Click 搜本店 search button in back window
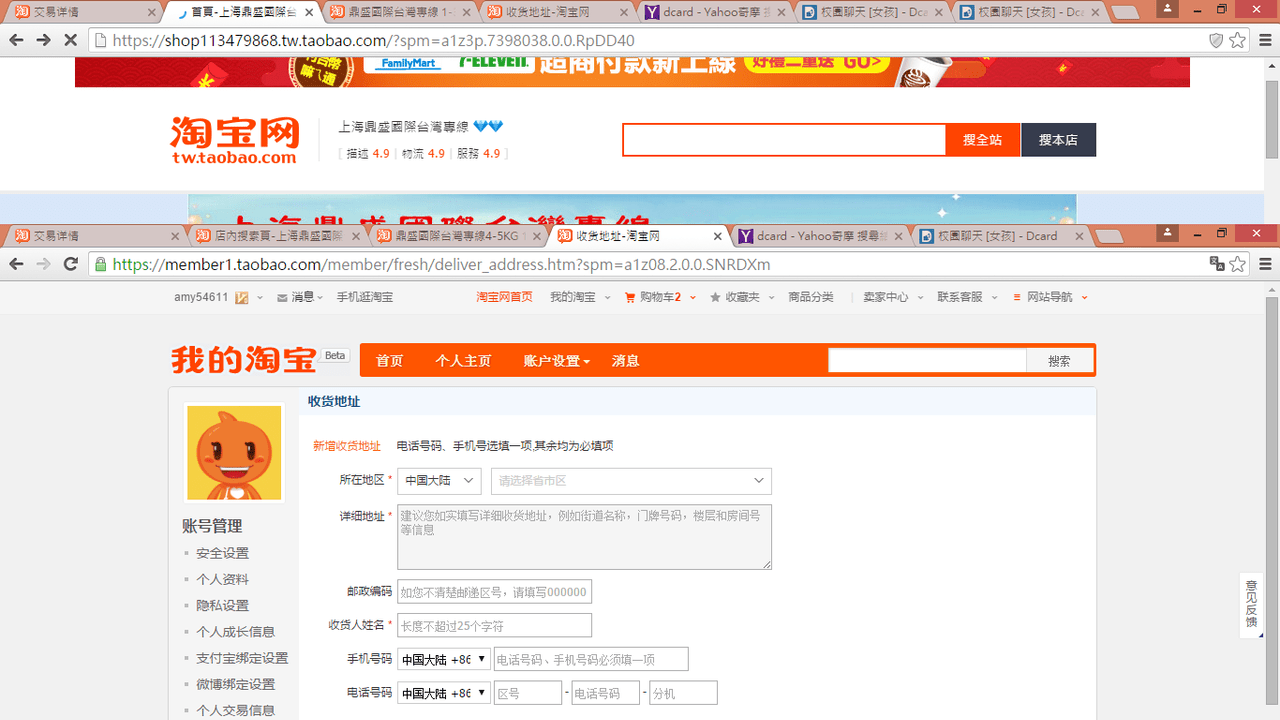 pos(1058,140)
